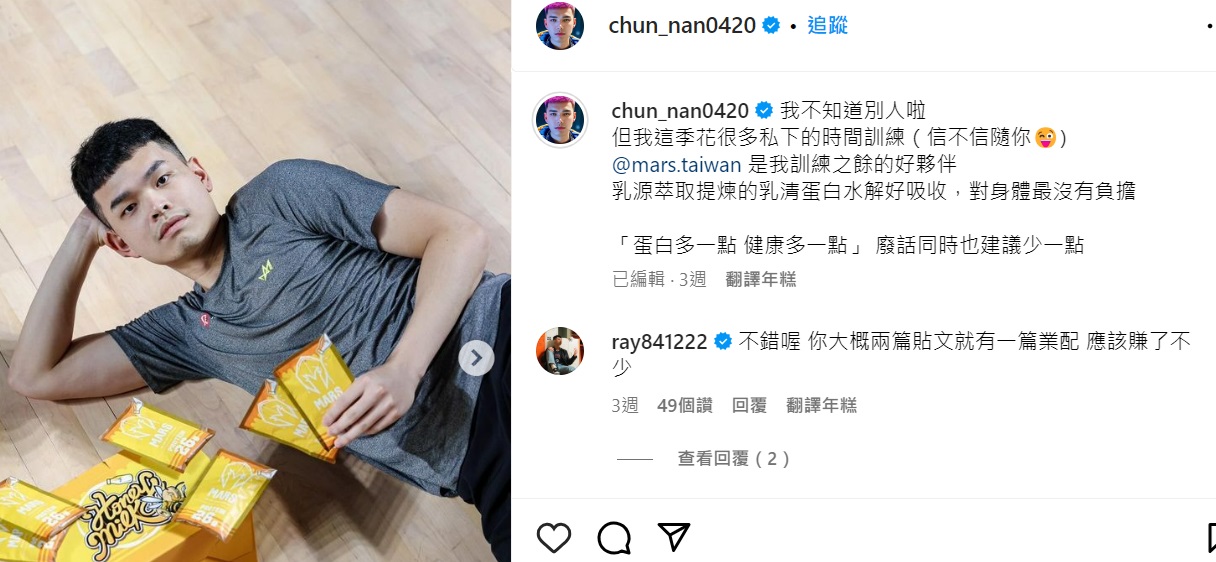This screenshot has width=1216, height=562.
Task: Translate the caption using 翻譯年糕
Action: 761,279
